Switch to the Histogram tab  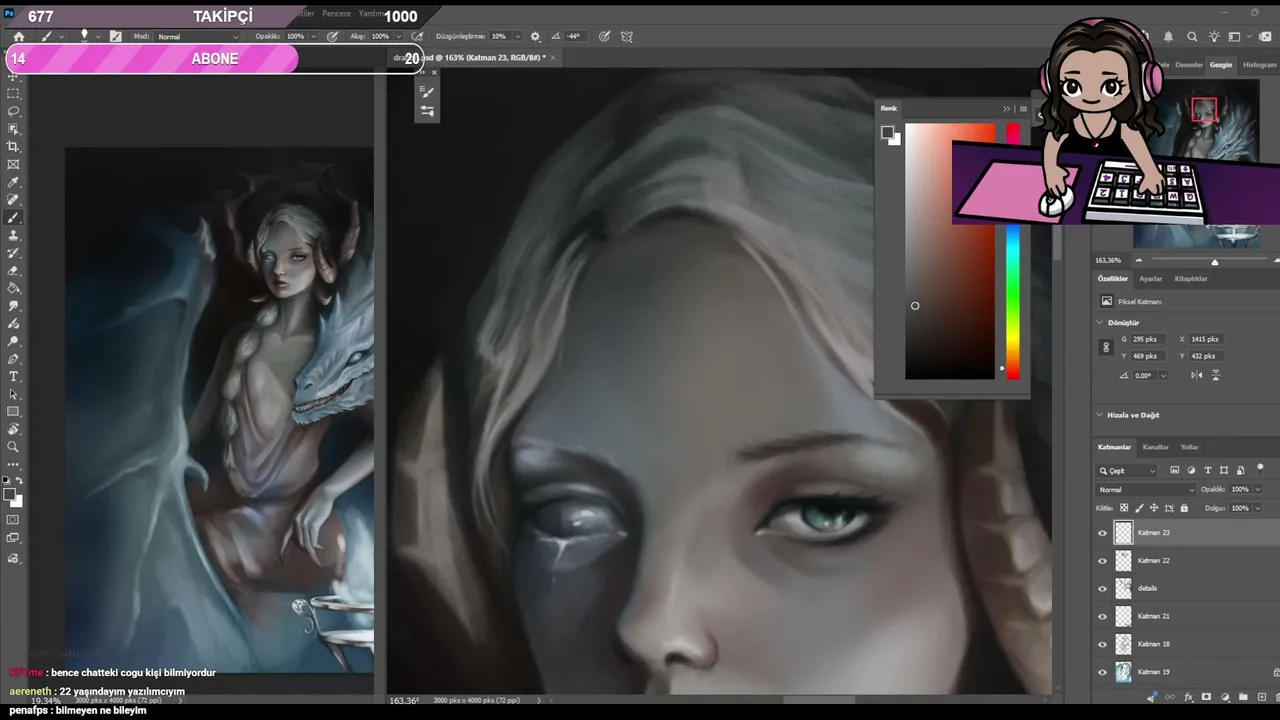(1260, 65)
